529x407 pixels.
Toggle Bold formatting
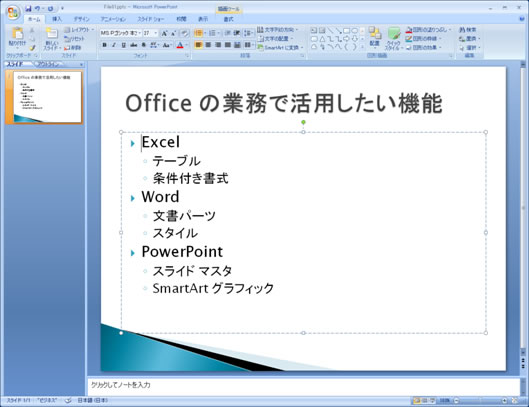pyautogui.click(x=105, y=45)
